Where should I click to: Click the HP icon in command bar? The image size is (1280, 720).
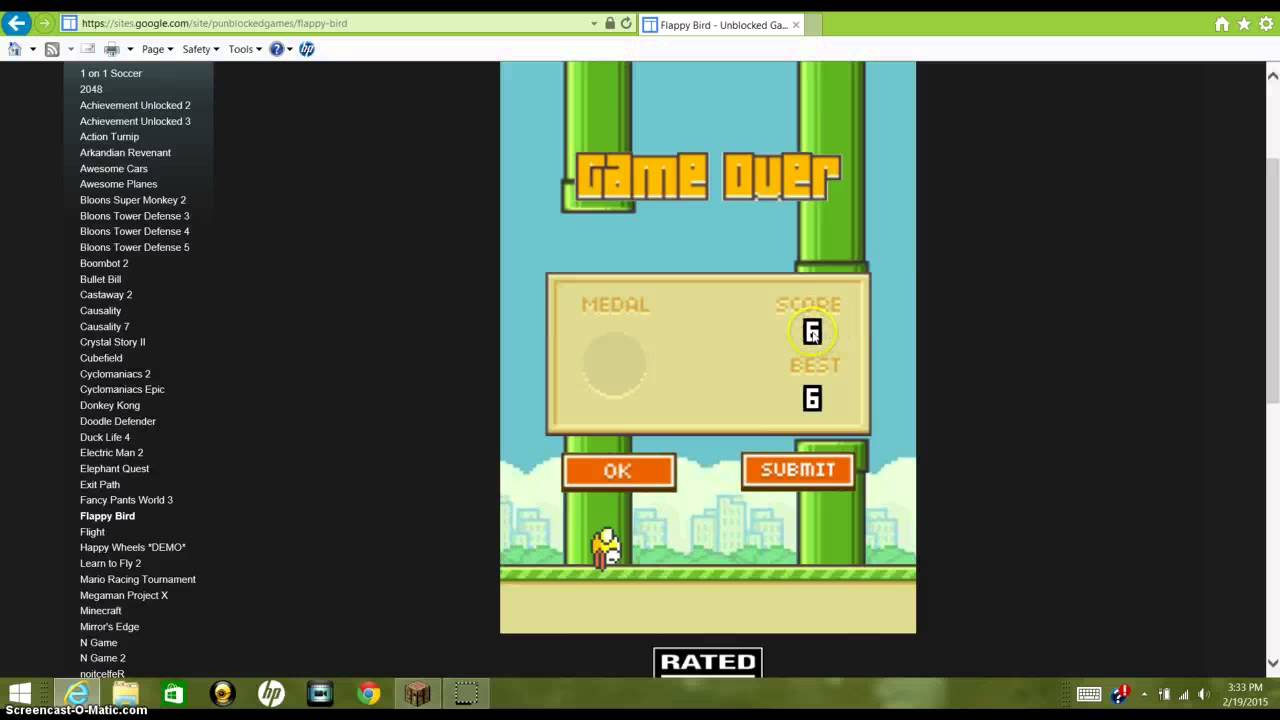(x=307, y=49)
